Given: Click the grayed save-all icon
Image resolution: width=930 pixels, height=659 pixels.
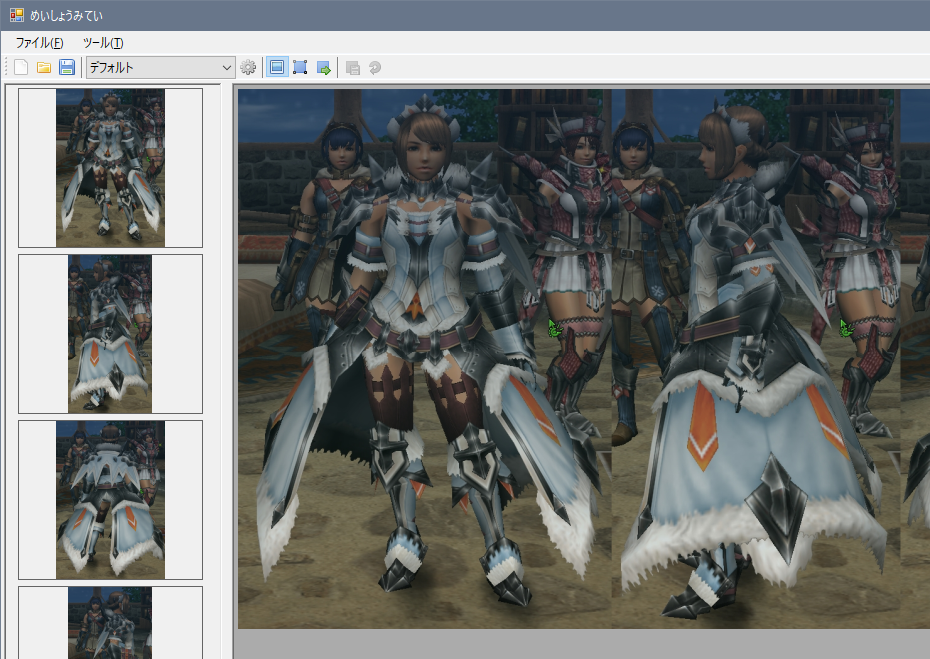Looking at the screenshot, I should pyautogui.click(x=353, y=68).
